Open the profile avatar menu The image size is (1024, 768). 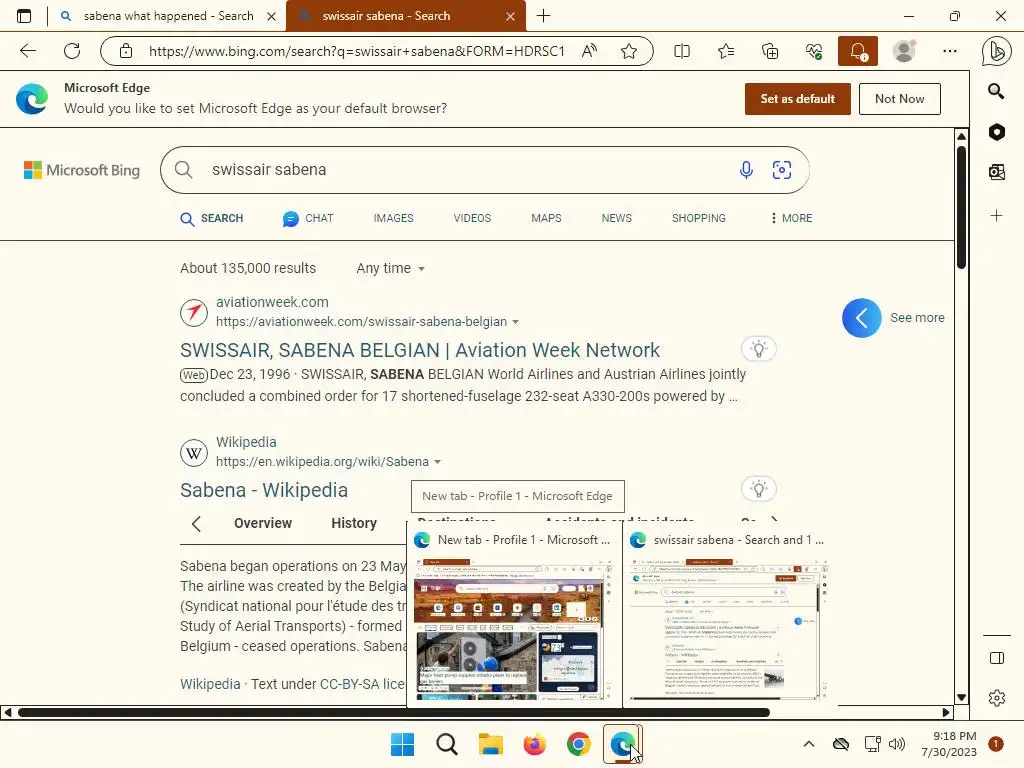904,51
